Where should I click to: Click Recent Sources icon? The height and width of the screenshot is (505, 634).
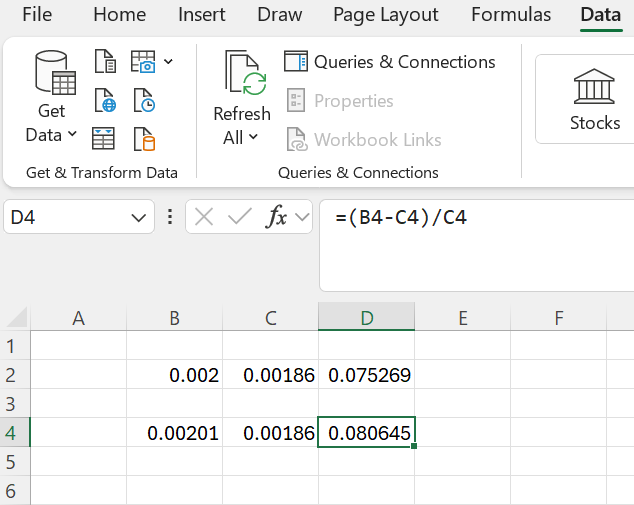click(144, 100)
